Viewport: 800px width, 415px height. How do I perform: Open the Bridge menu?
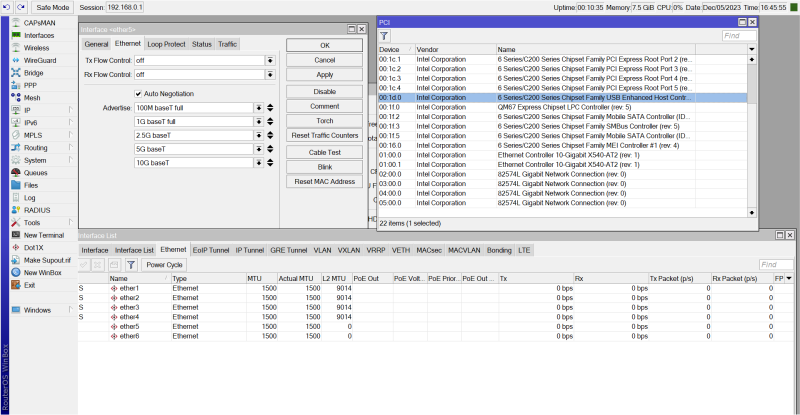click(33, 73)
